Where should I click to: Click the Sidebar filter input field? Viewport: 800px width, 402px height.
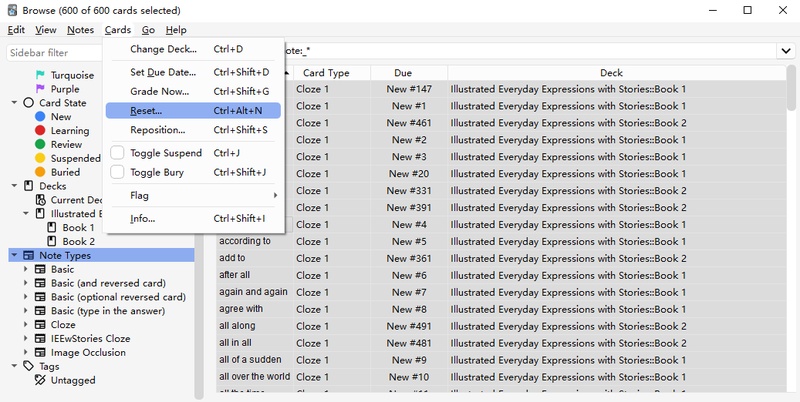tap(55, 53)
